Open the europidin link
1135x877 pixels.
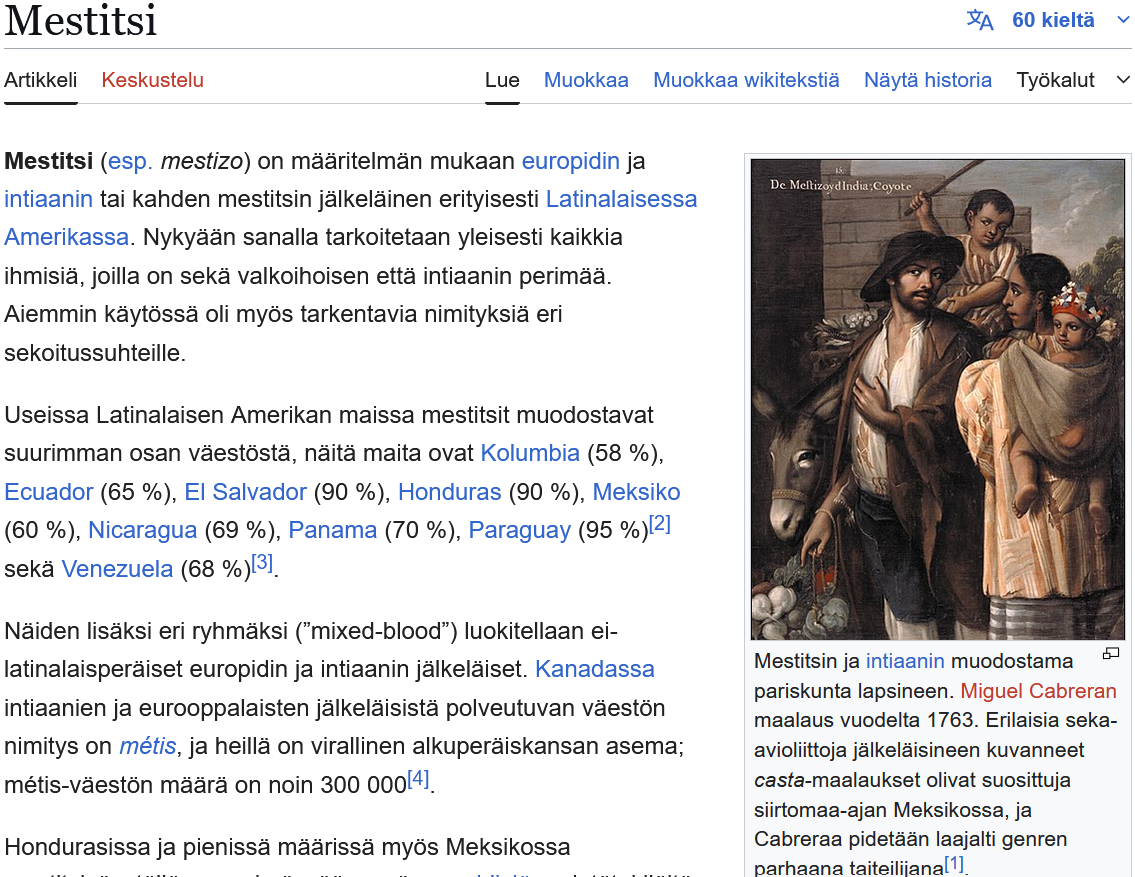571,161
